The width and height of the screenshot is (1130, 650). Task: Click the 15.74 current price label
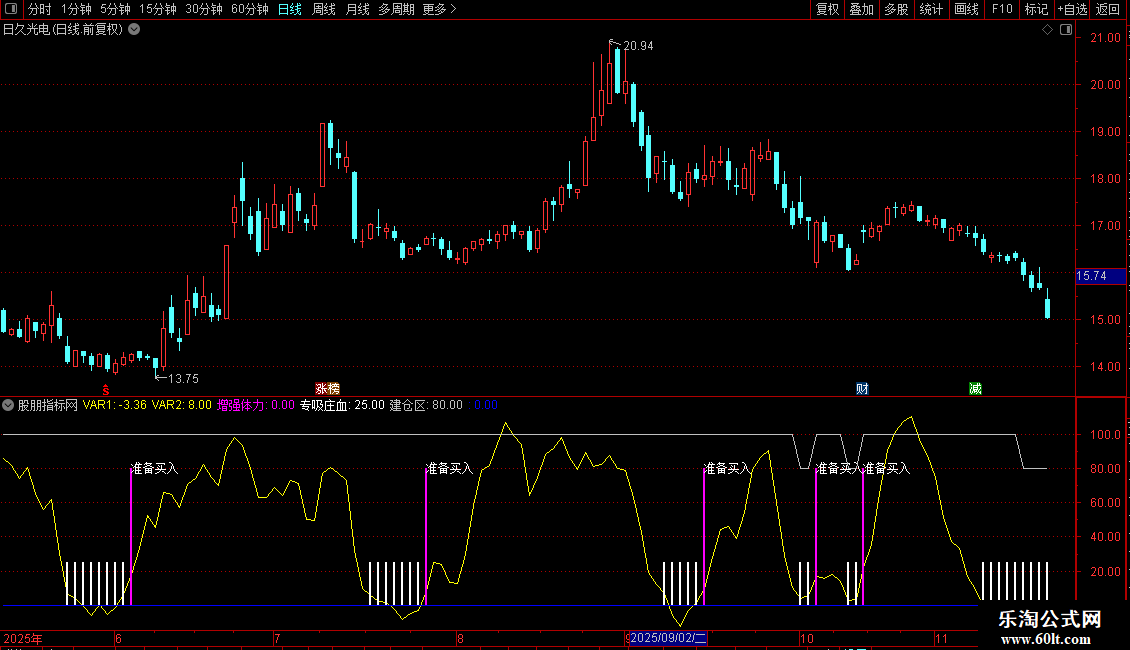click(1091, 276)
